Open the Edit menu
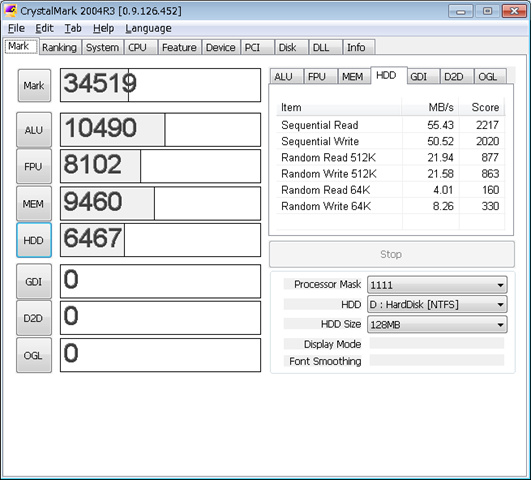The width and height of the screenshot is (531, 480). (x=44, y=28)
